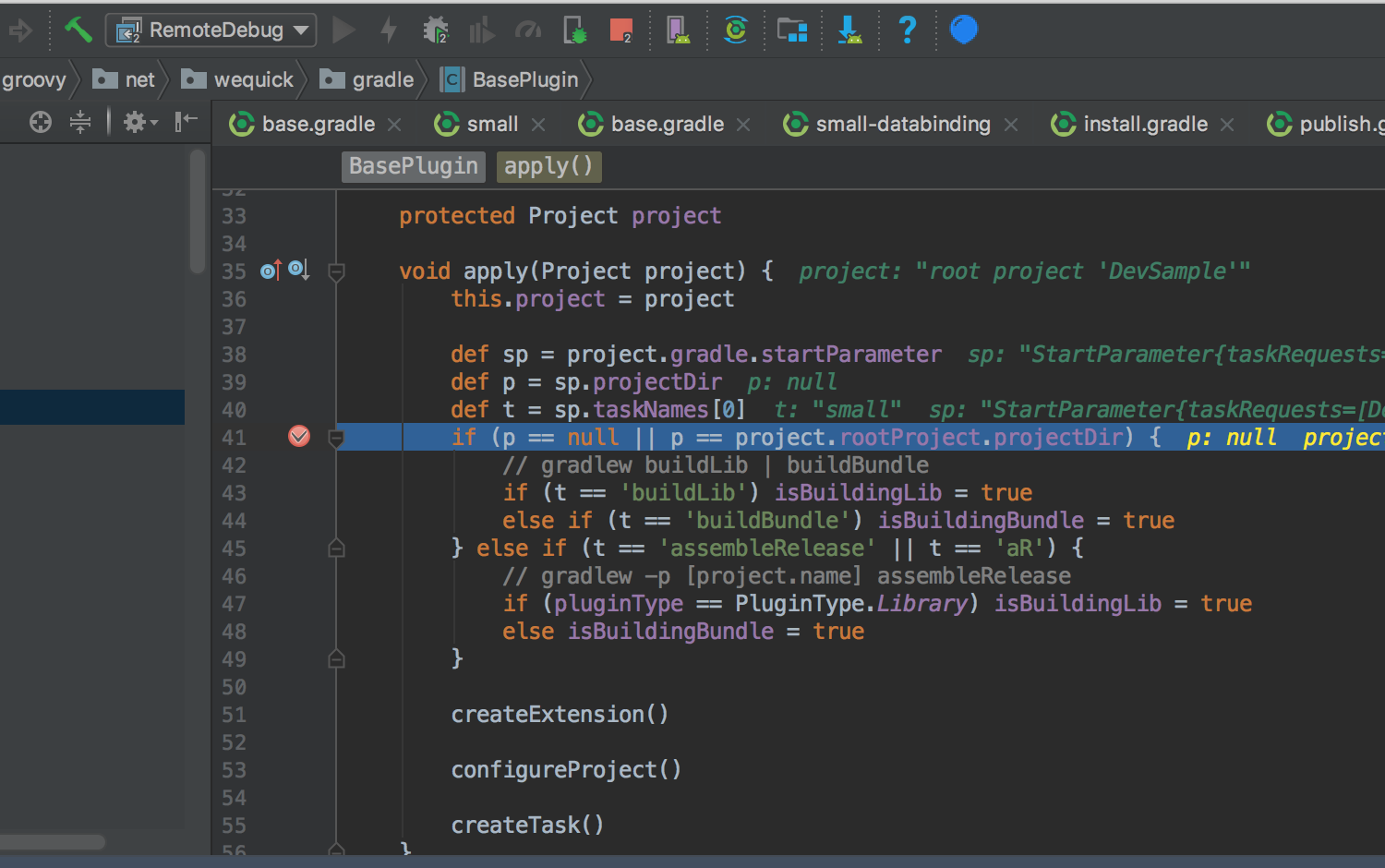Open the project panel gear settings menu

click(140, 122)
